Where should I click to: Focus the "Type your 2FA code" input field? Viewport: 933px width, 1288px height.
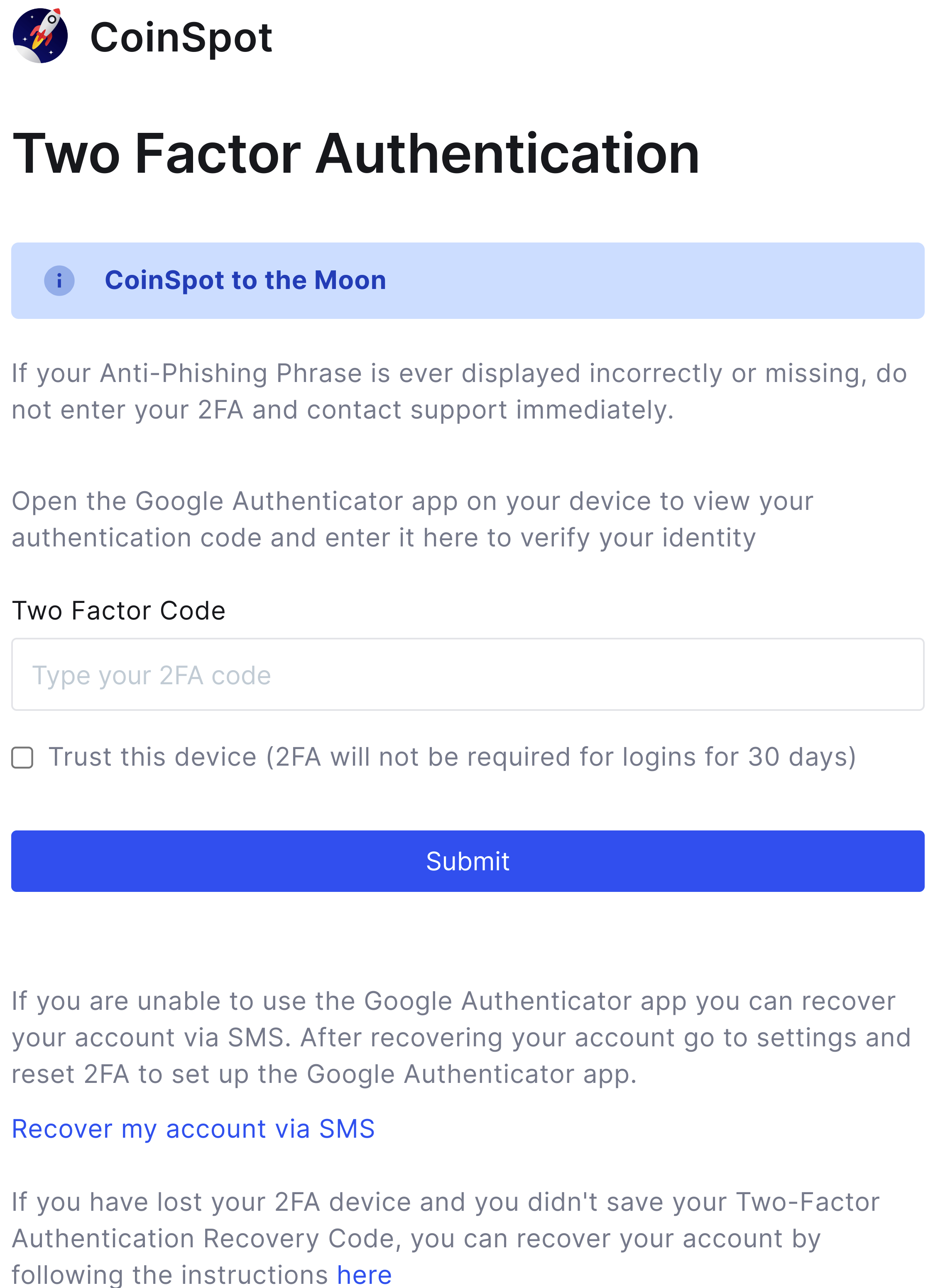click(467, 675)
